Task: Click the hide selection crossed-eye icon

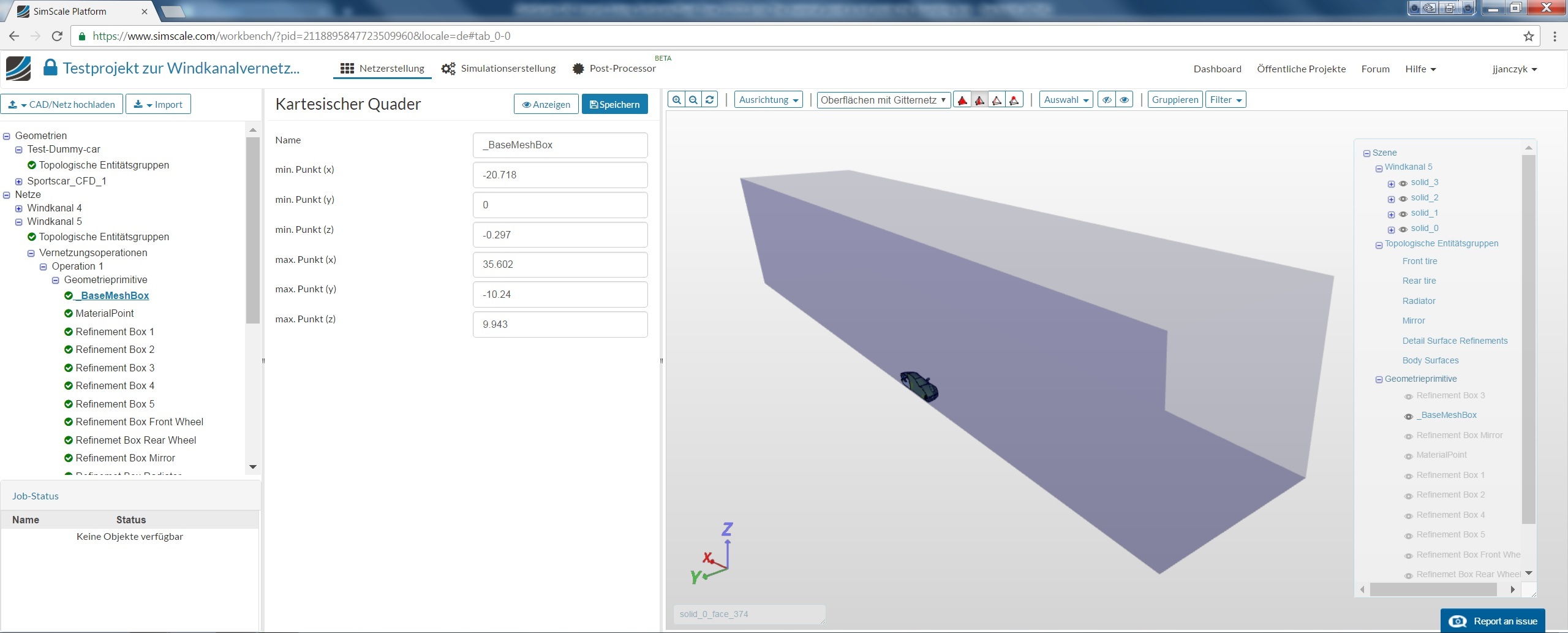Action: [x=1107, y=100]
